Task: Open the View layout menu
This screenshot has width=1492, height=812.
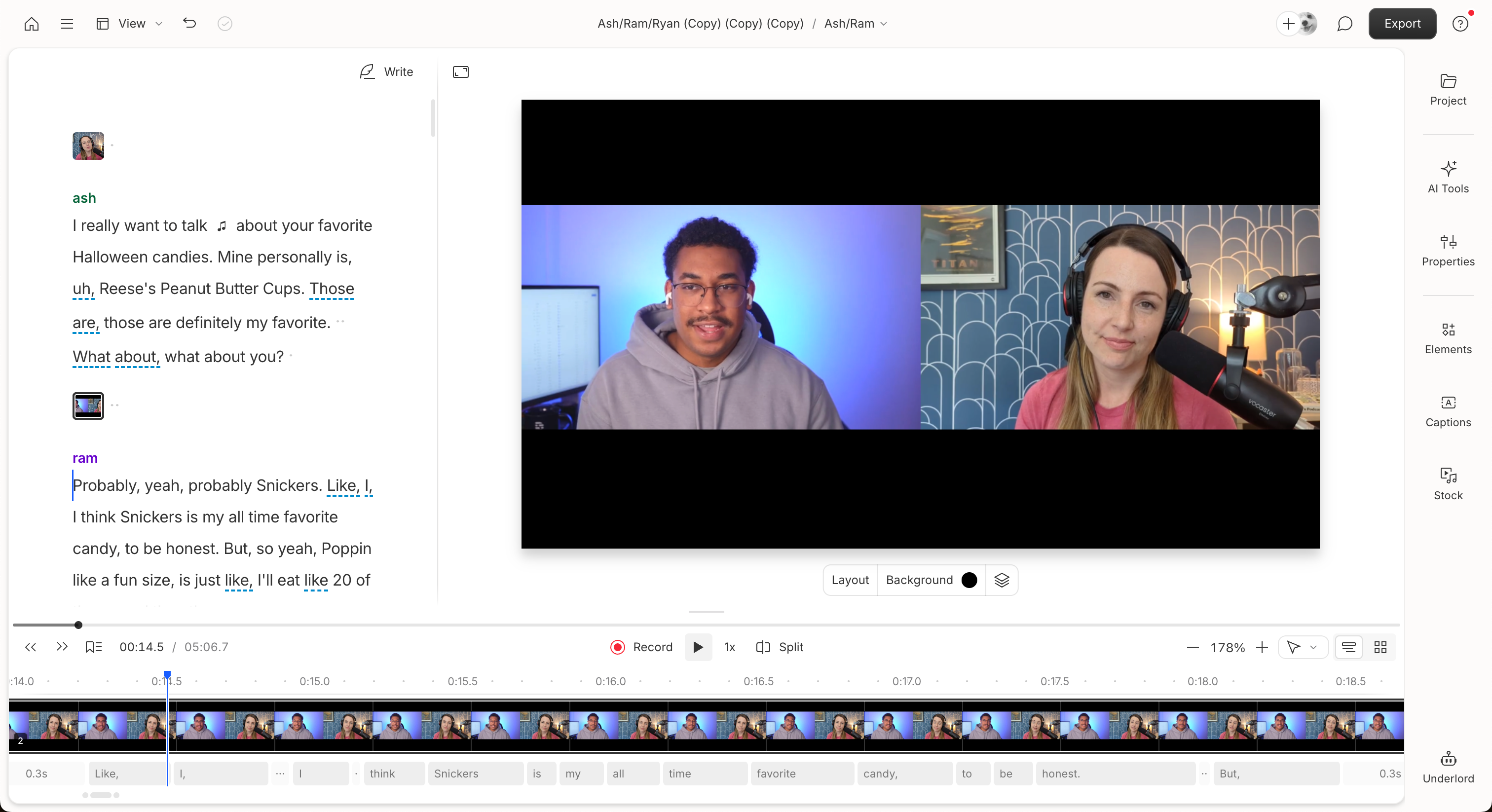Action: pos(129,24)
